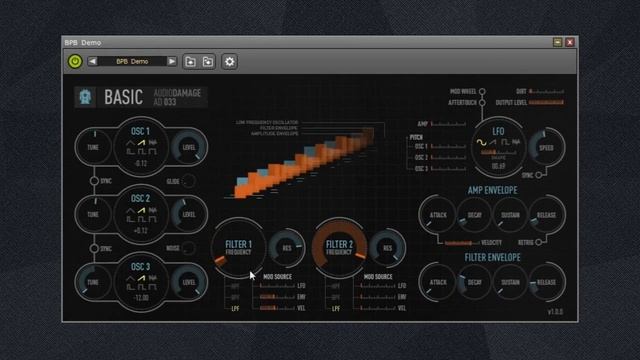
Task: Select the LFO sawtooth waveform
Action: [x=493, y=142]
